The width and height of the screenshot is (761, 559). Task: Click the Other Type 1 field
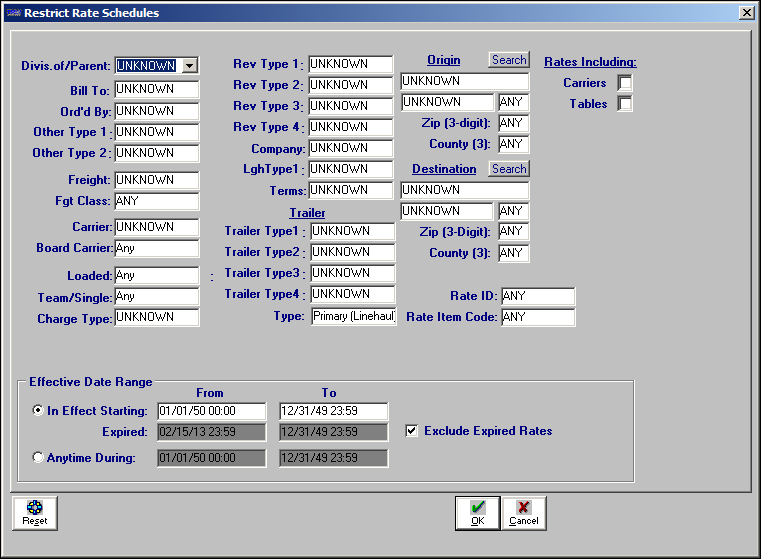click(x=157, y=132)
